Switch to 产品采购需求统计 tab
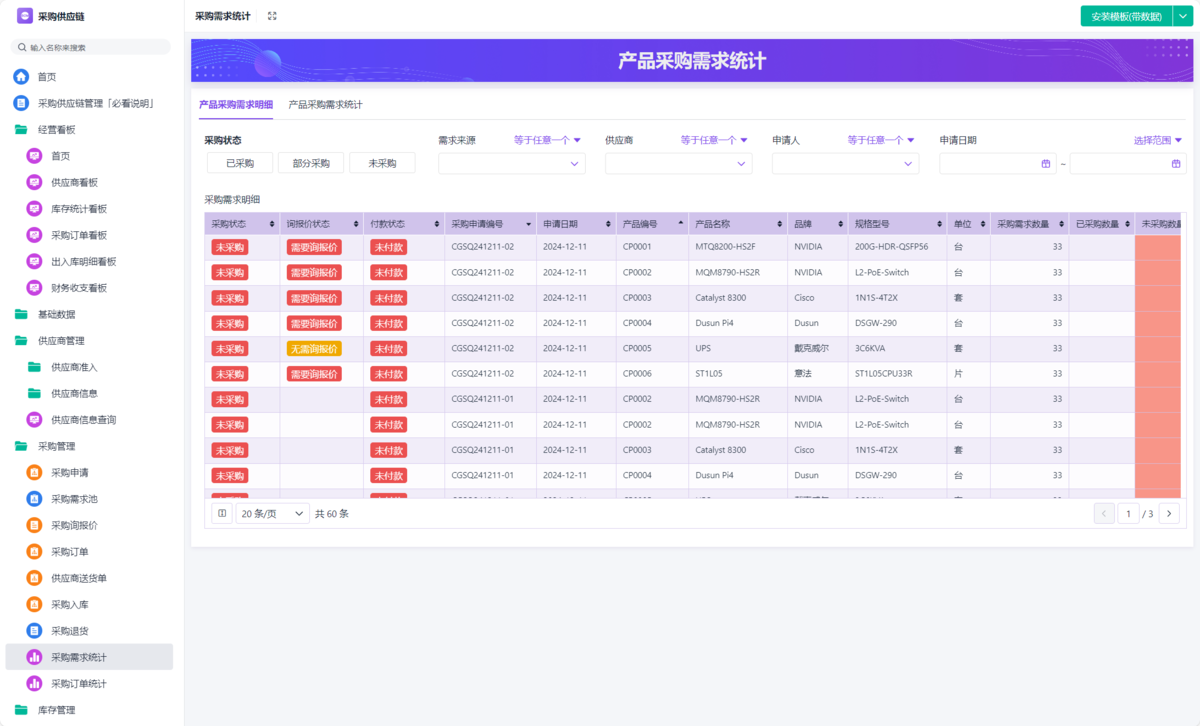1200x726 pixels. pyautogui.click(x=325, y=104)
